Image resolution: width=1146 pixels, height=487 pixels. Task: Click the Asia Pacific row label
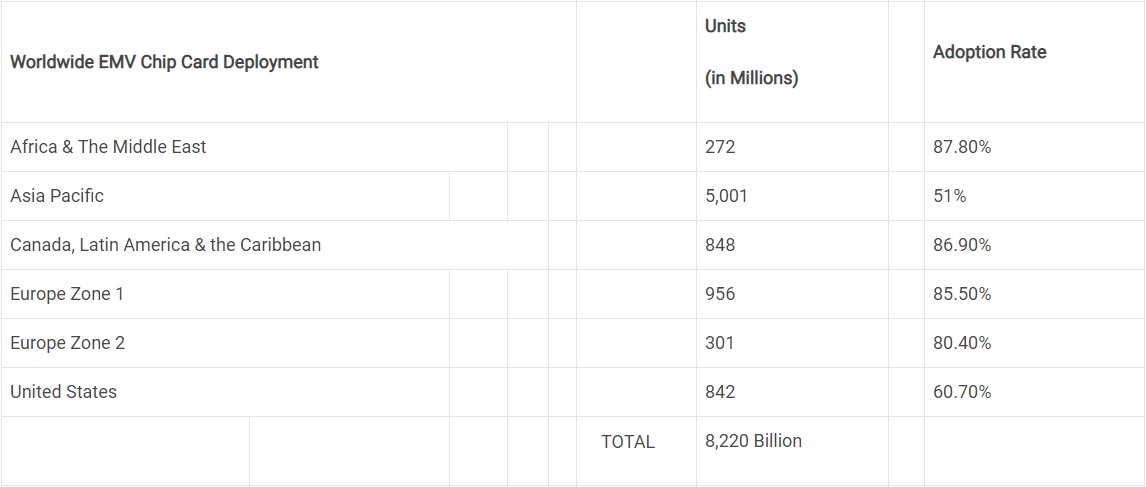click(57, 196)
